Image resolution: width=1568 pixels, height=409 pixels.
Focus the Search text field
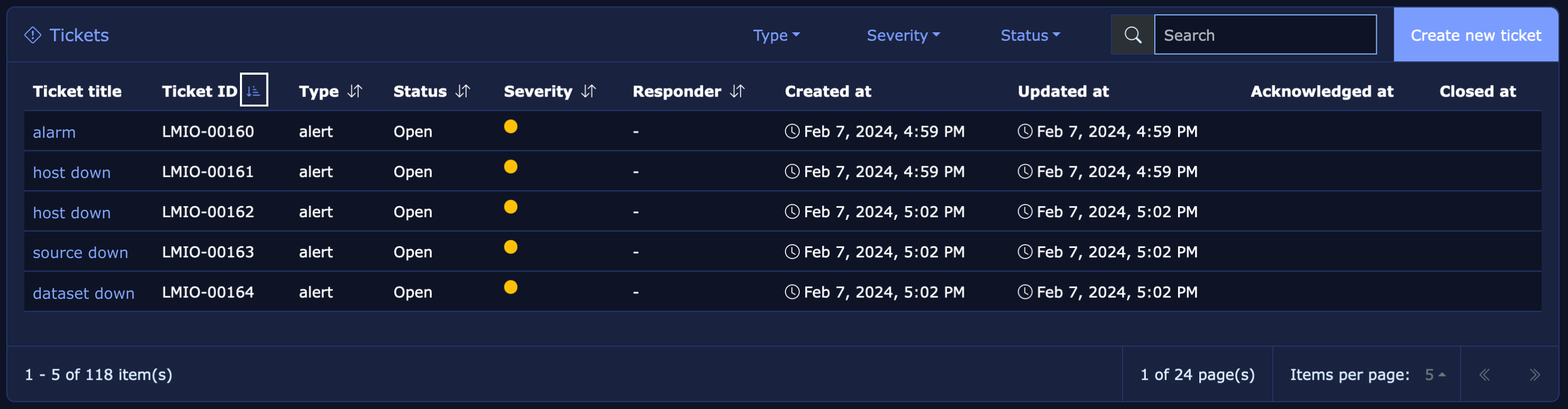[1265, 35]
